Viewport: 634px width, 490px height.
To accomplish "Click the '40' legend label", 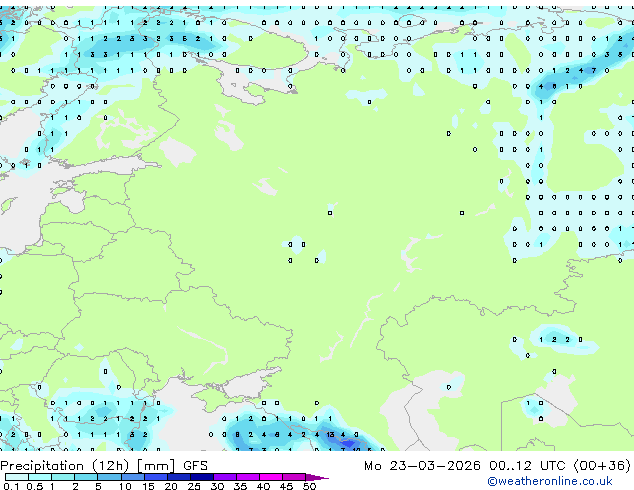I will [x=263, y=486].
